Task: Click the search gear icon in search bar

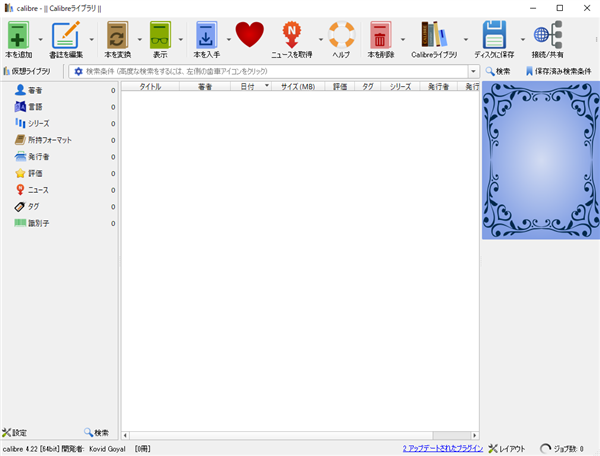Action: [x=78, y=72]
